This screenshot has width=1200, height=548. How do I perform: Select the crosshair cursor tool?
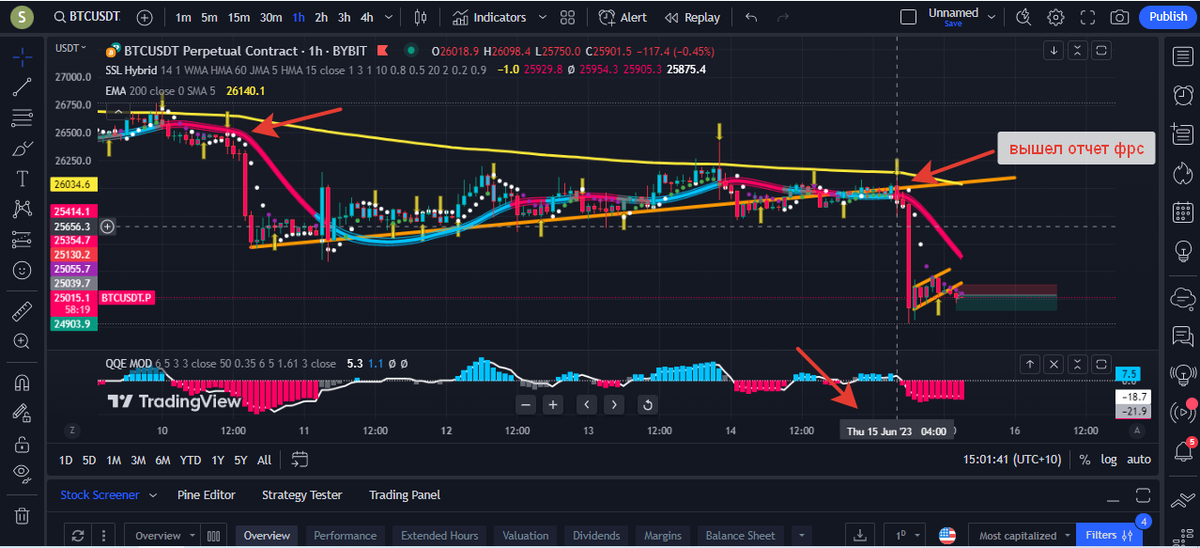(22, 57)
